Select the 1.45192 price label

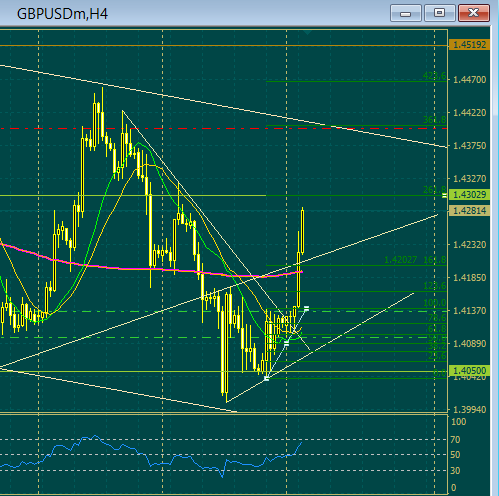(469, 45)
